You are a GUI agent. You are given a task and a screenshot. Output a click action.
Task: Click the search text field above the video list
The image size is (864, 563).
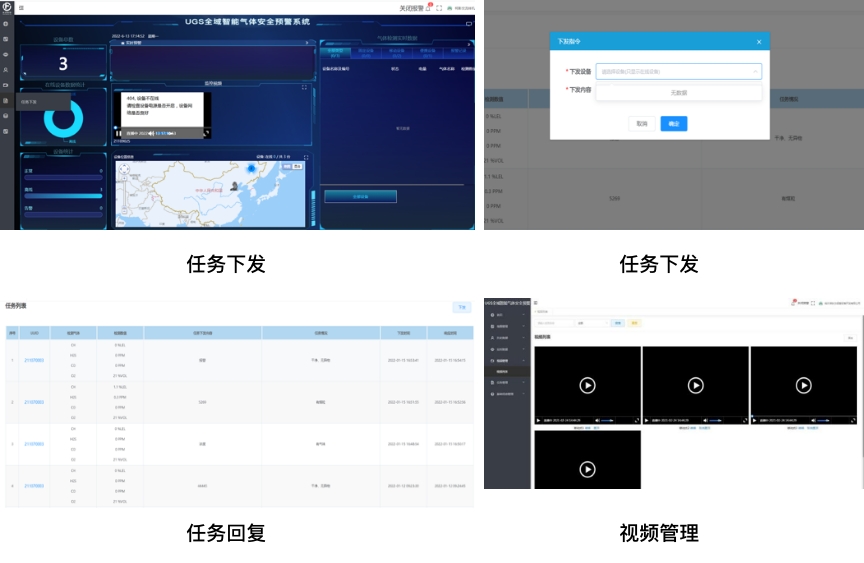[x=554, y=323]
